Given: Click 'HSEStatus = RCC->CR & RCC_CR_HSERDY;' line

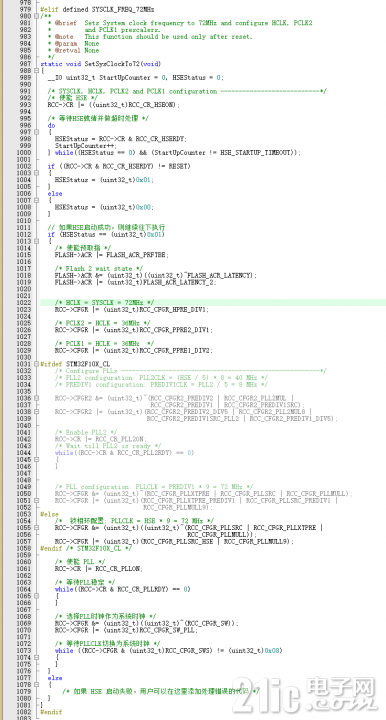Looking at the screenshot, I should [x=121, y=139].
